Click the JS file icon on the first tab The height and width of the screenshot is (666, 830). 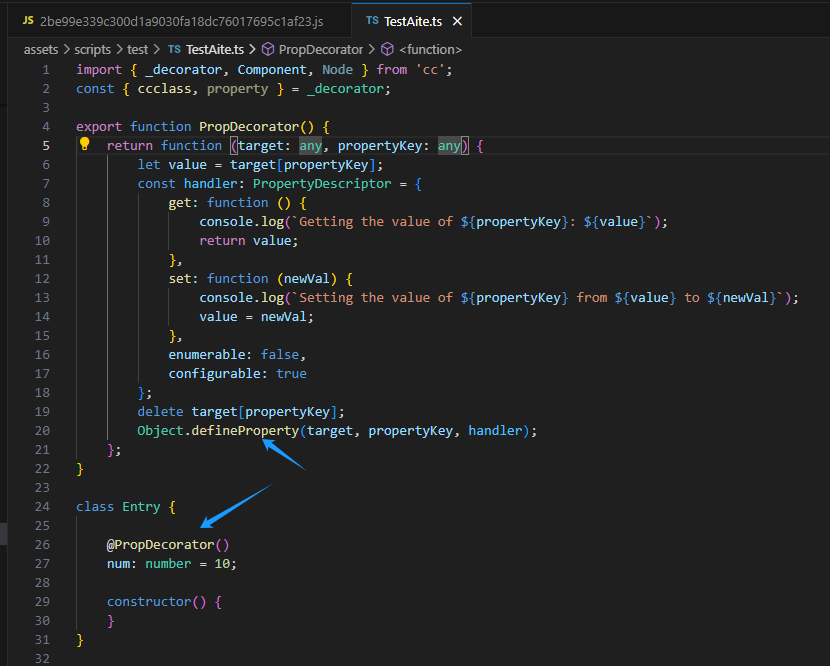(x=28, y=20)
